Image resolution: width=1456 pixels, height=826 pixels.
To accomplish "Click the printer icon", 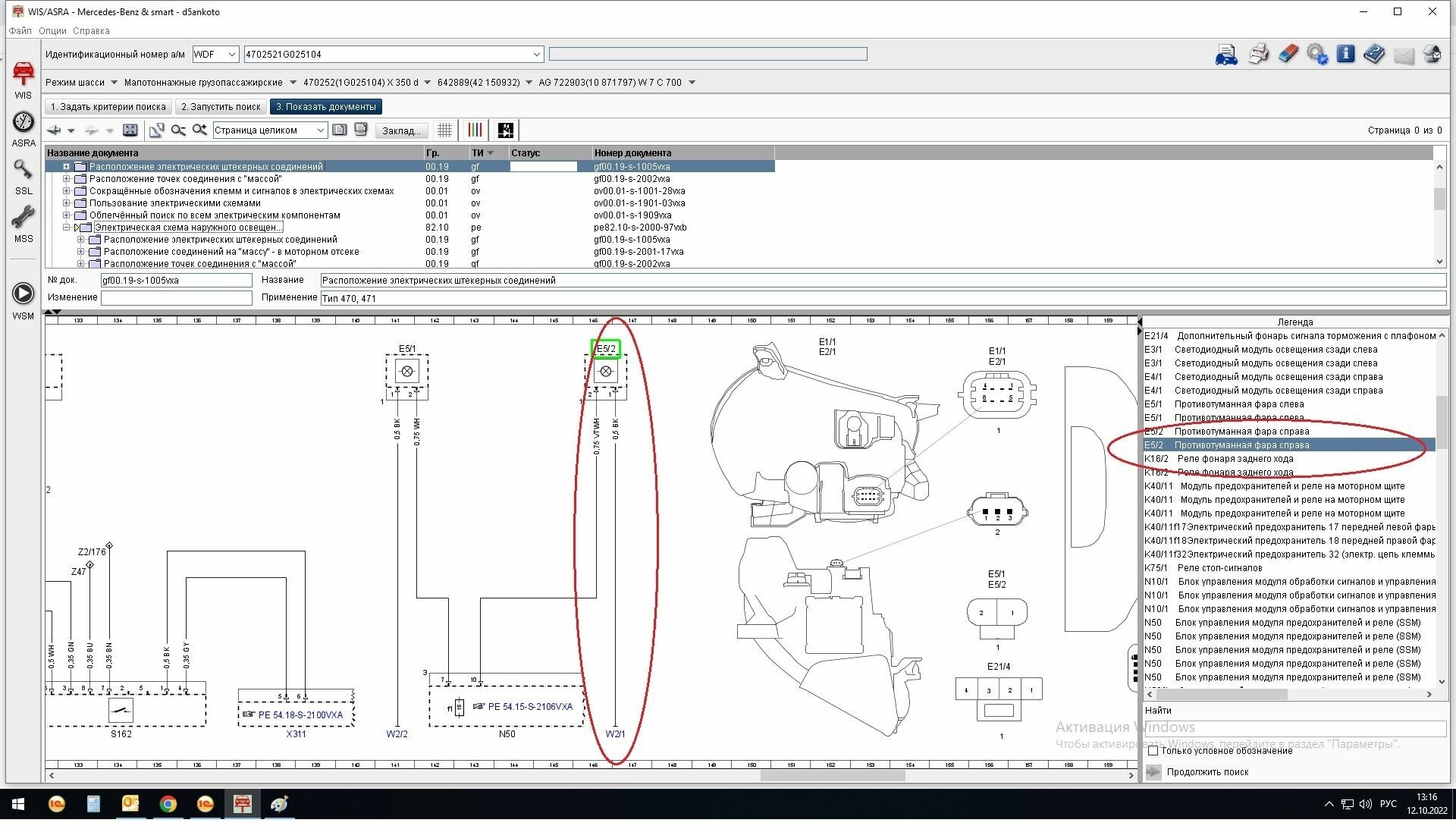I will (1258, 54).
